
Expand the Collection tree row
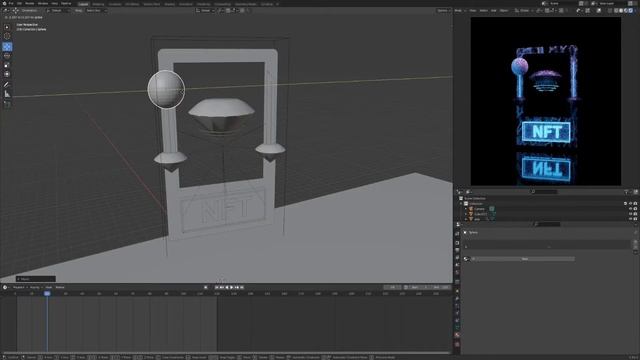coord(461,203)
